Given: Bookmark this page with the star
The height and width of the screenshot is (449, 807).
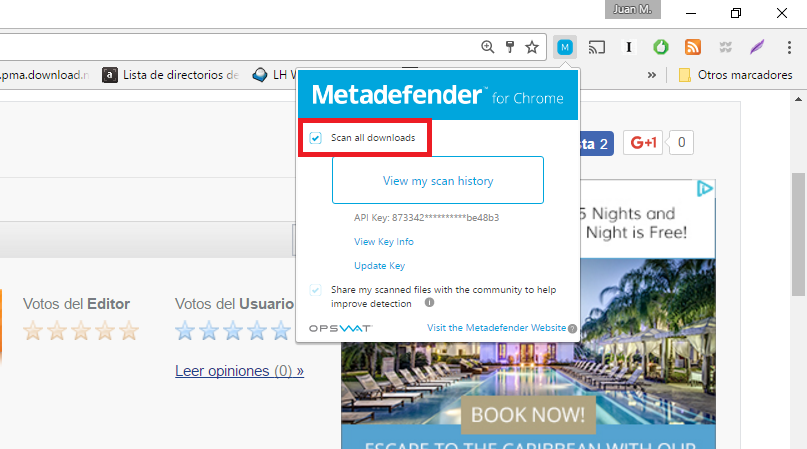Looking at the screenshot, I should (532, 47).
